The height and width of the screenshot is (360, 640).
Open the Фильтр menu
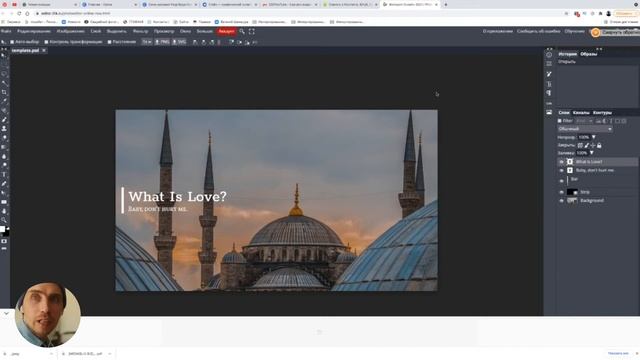point(140,31)
